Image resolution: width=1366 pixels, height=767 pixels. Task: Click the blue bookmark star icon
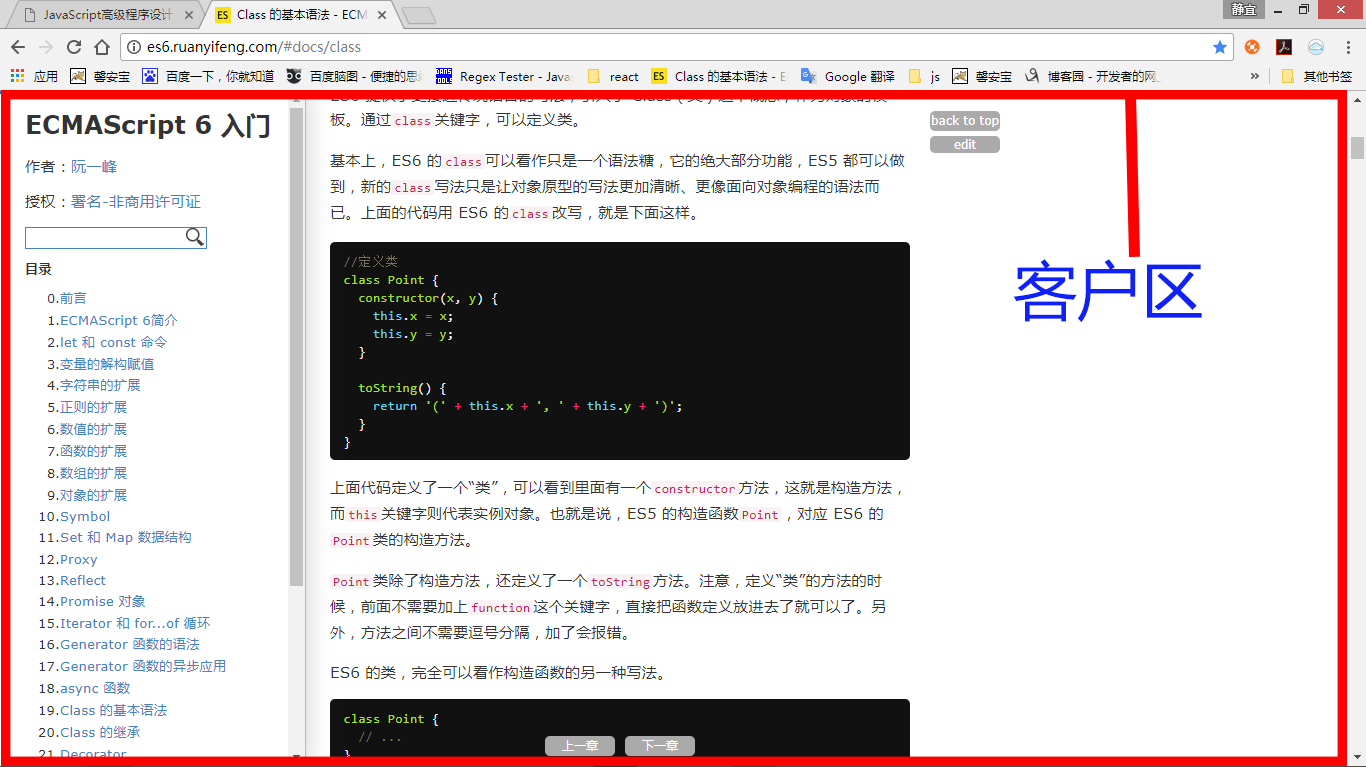(1219, 47)
